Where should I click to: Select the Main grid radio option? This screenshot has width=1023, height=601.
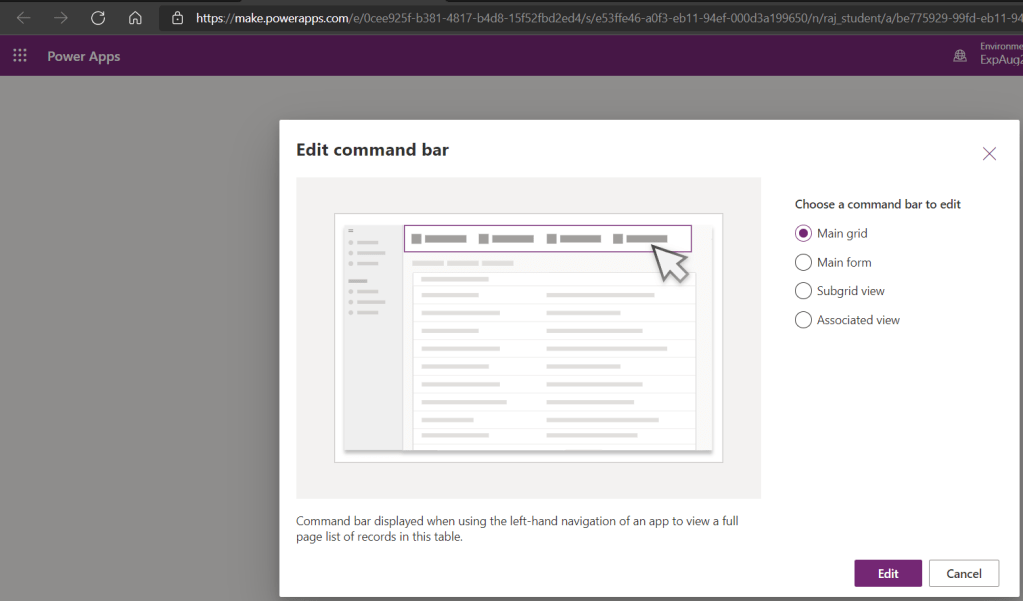[803, 233]
